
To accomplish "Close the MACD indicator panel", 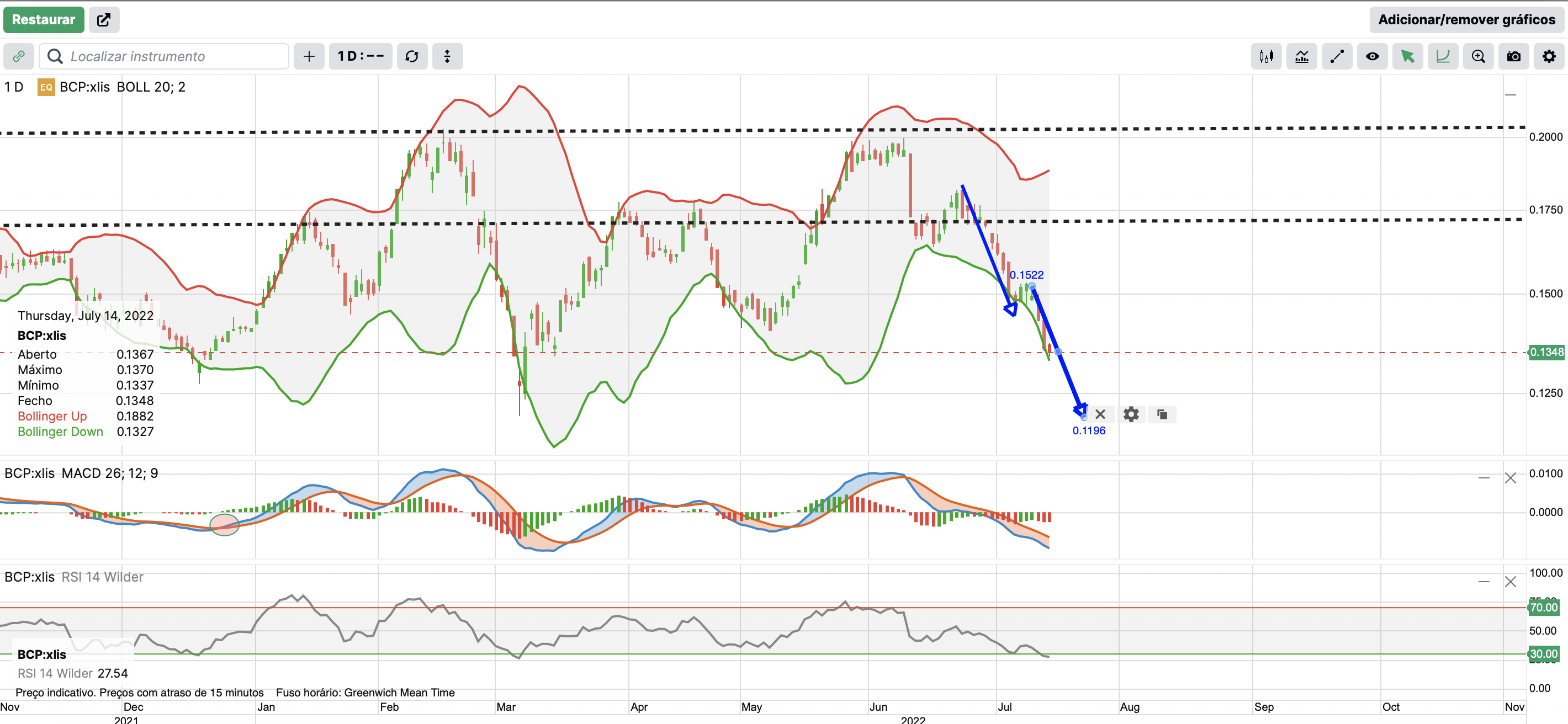I will (x=1510, y=478).
